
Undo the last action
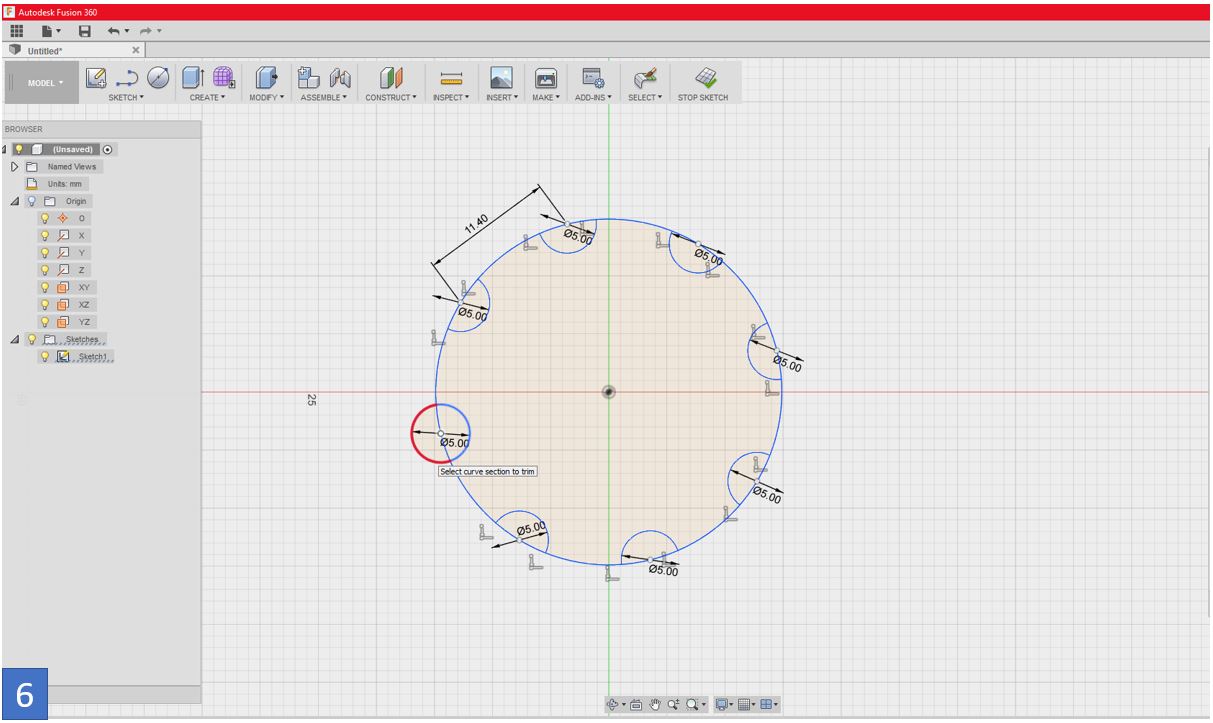tap(115, 32)
